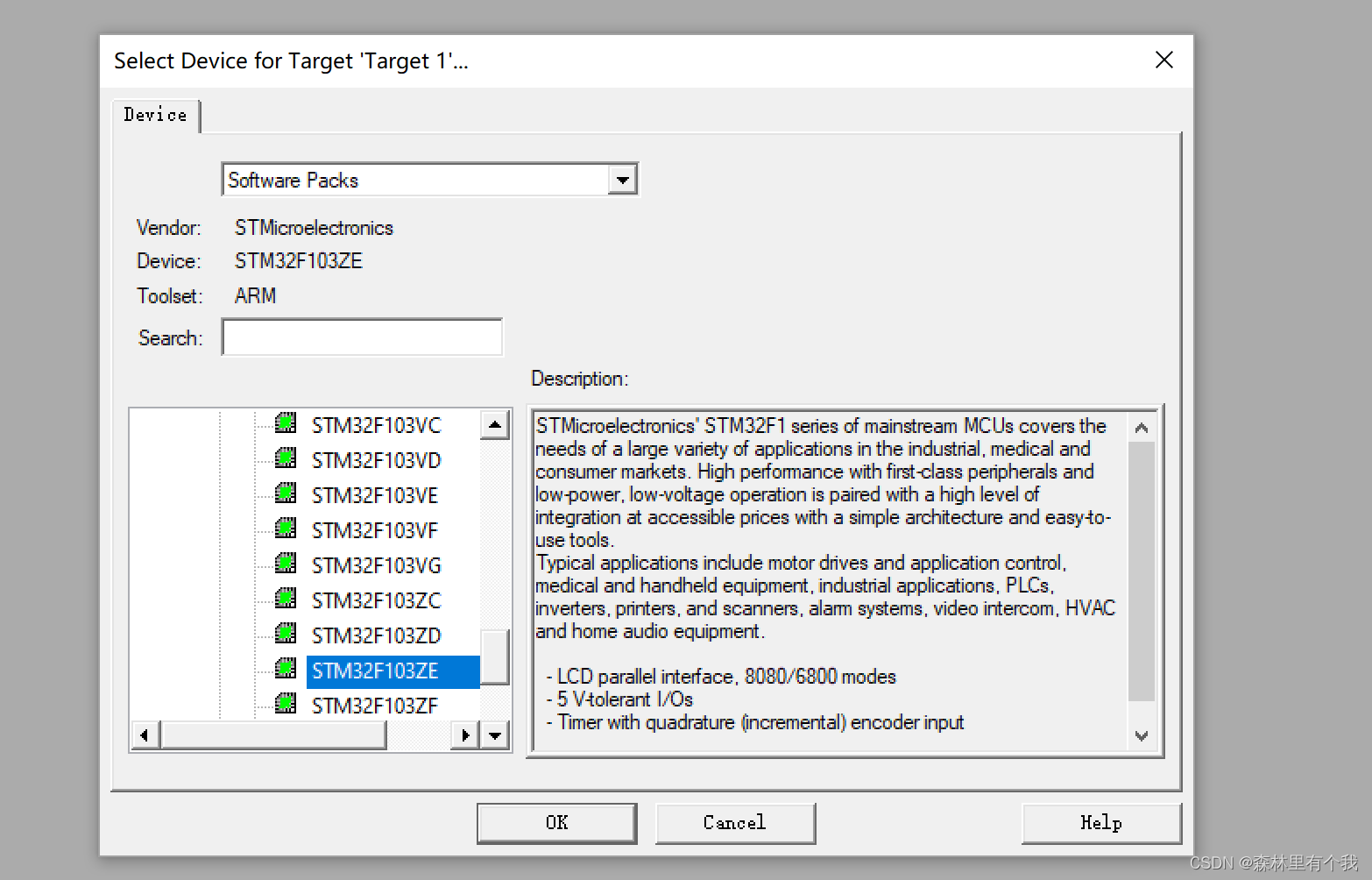
Task: Close the Select Device dialog
Action: pos(1164,60)
